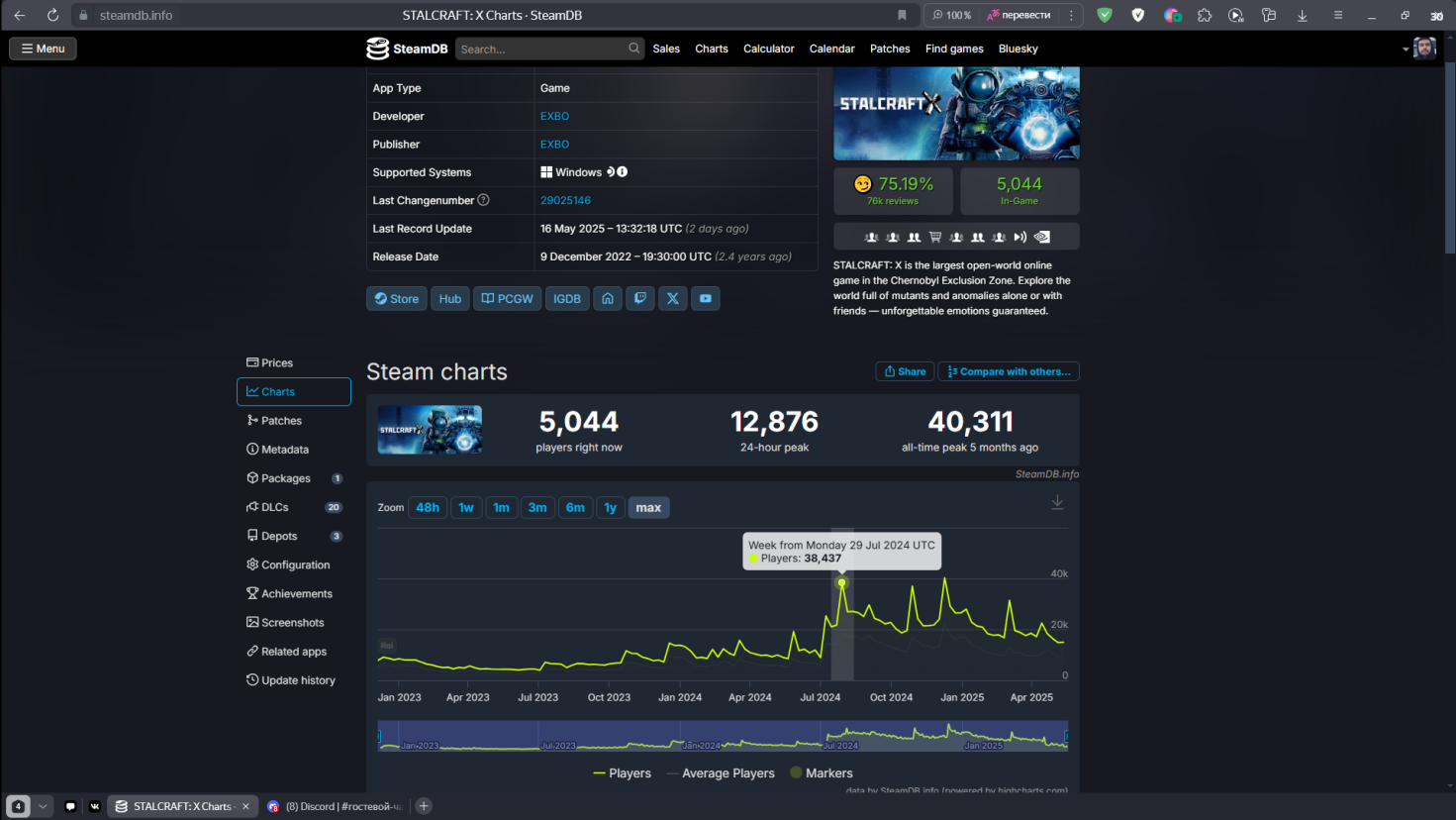Screen dimensions: 1456x820
Task: Open the white shield extension icon
Action: click(1138, 15)
